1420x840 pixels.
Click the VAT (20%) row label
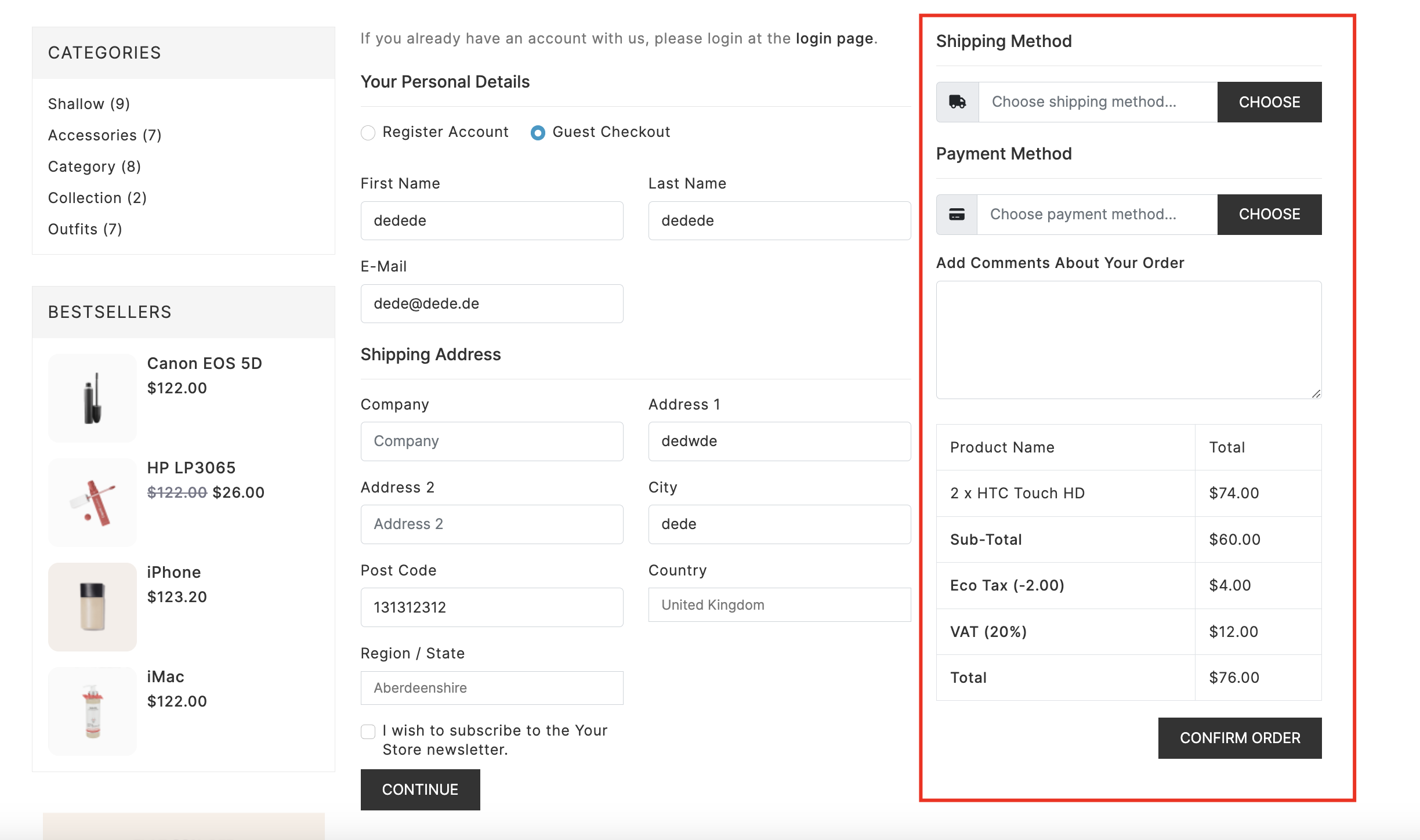tap(988, 632)
